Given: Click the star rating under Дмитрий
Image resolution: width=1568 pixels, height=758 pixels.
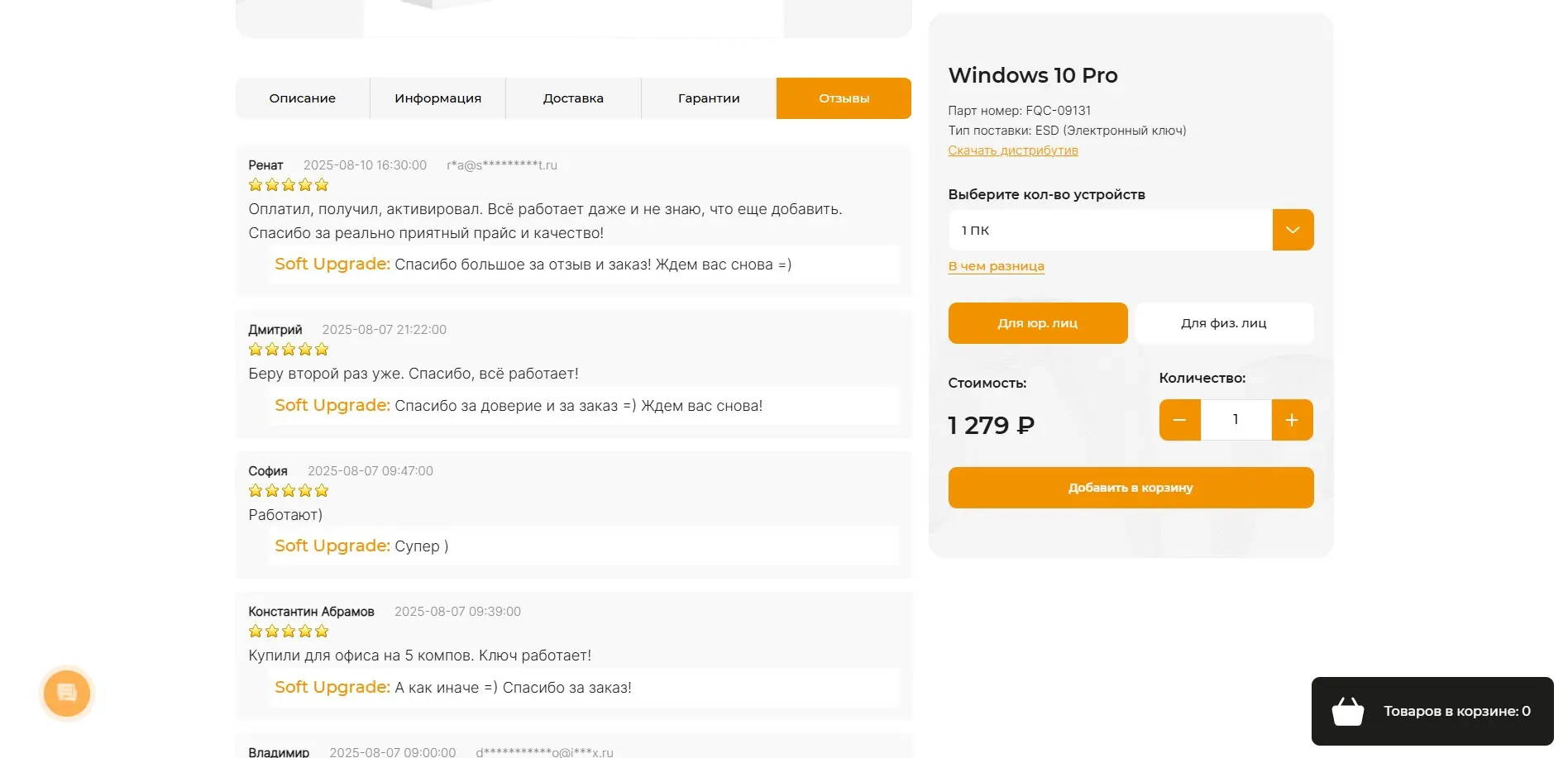Looking at the screenshot, I should point(289,350).
